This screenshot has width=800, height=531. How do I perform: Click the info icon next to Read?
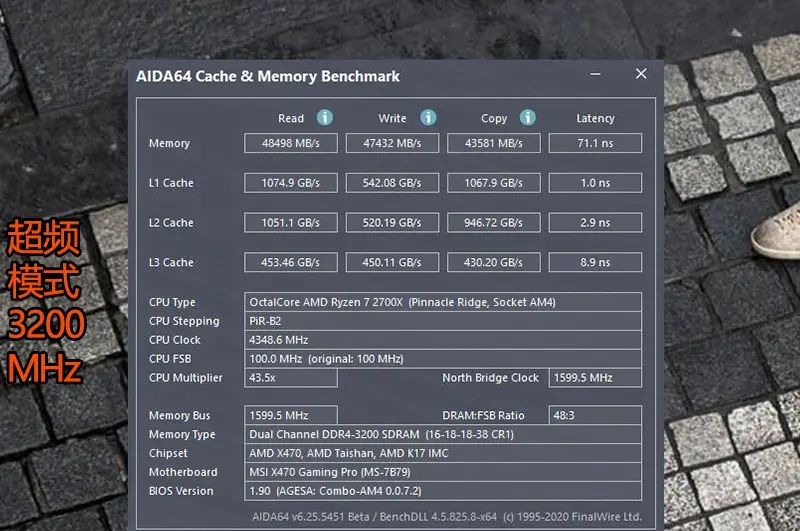325,118
